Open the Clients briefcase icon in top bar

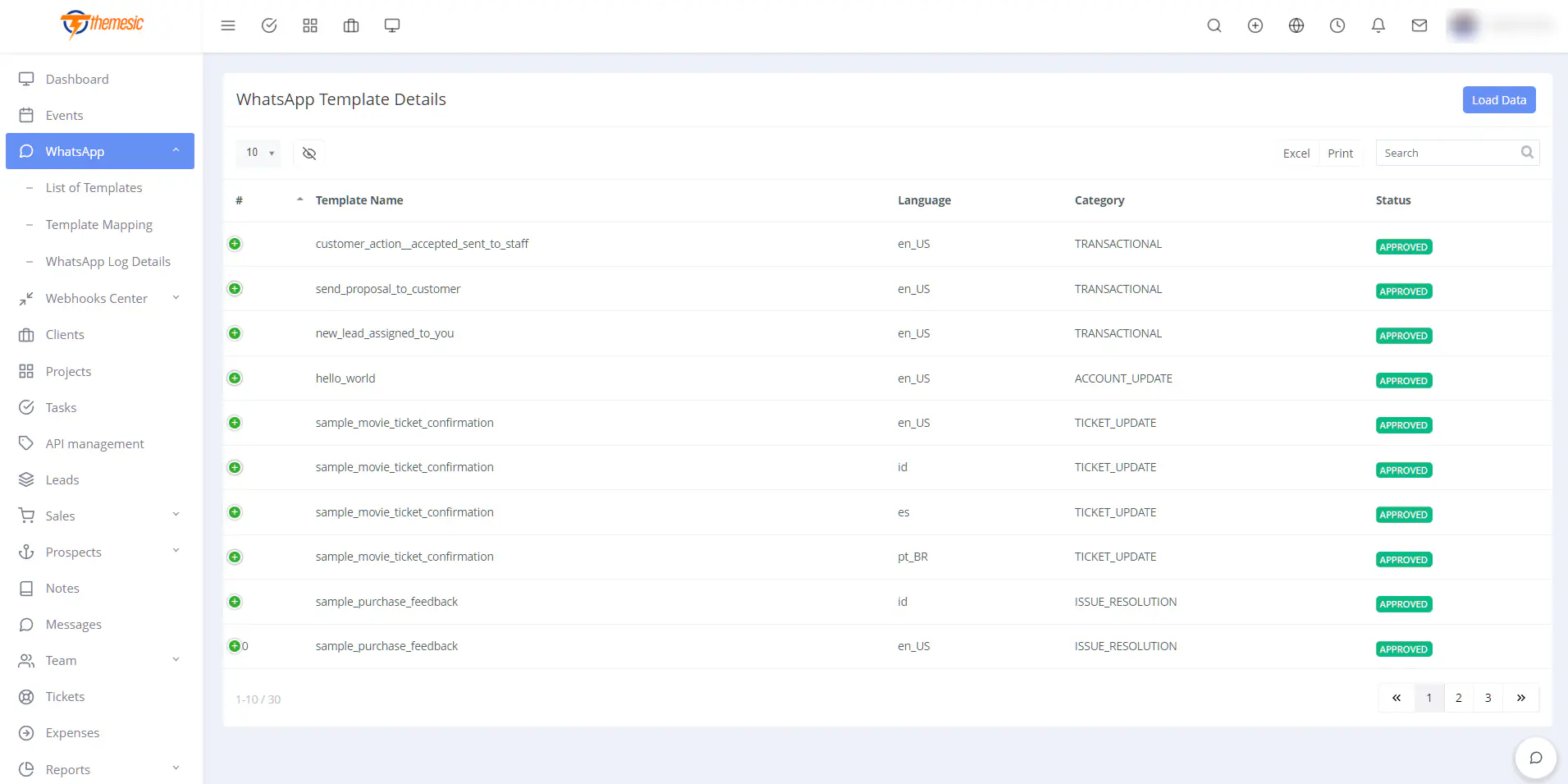[x=351, y=25]
